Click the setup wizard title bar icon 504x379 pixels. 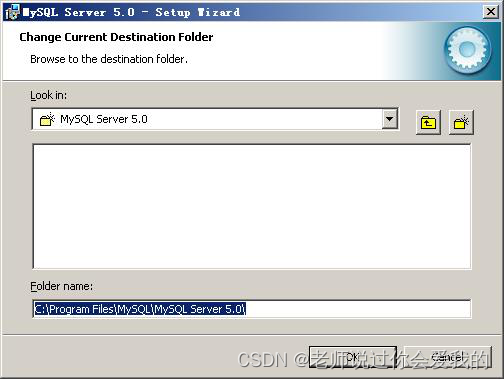[x=12, y=12]
